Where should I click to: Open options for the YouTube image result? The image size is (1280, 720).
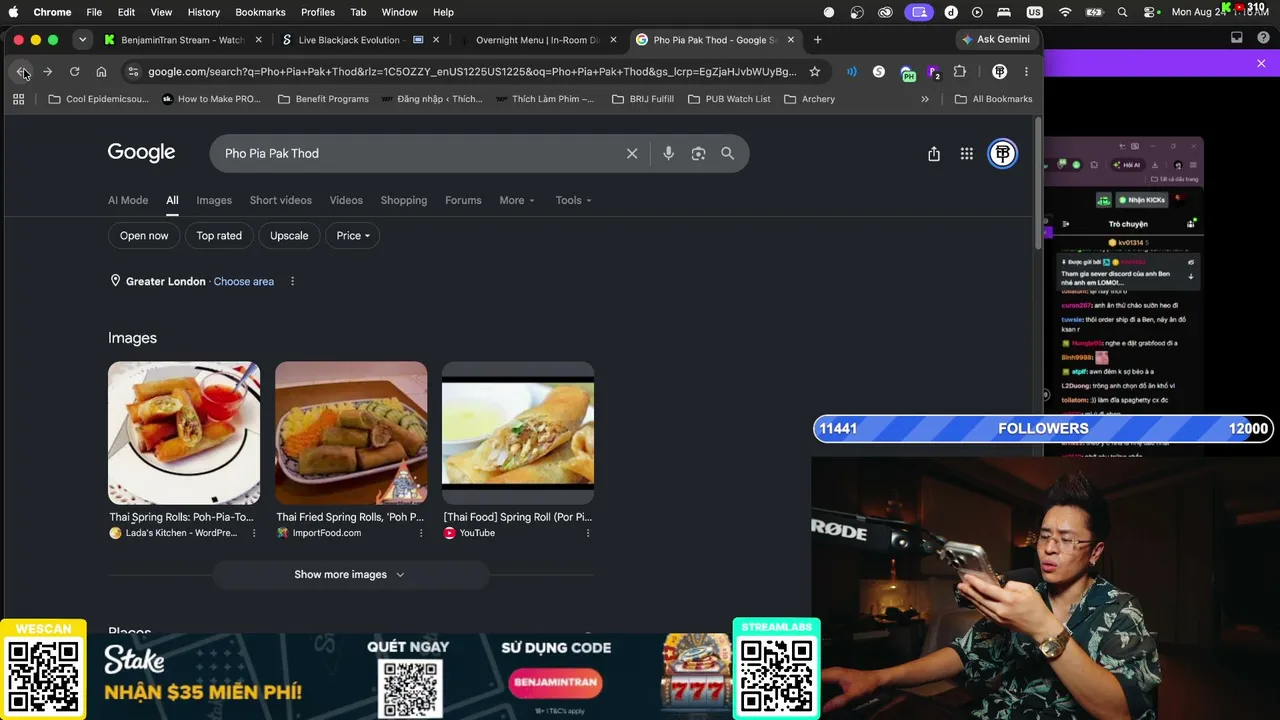[x=588, y=533]
